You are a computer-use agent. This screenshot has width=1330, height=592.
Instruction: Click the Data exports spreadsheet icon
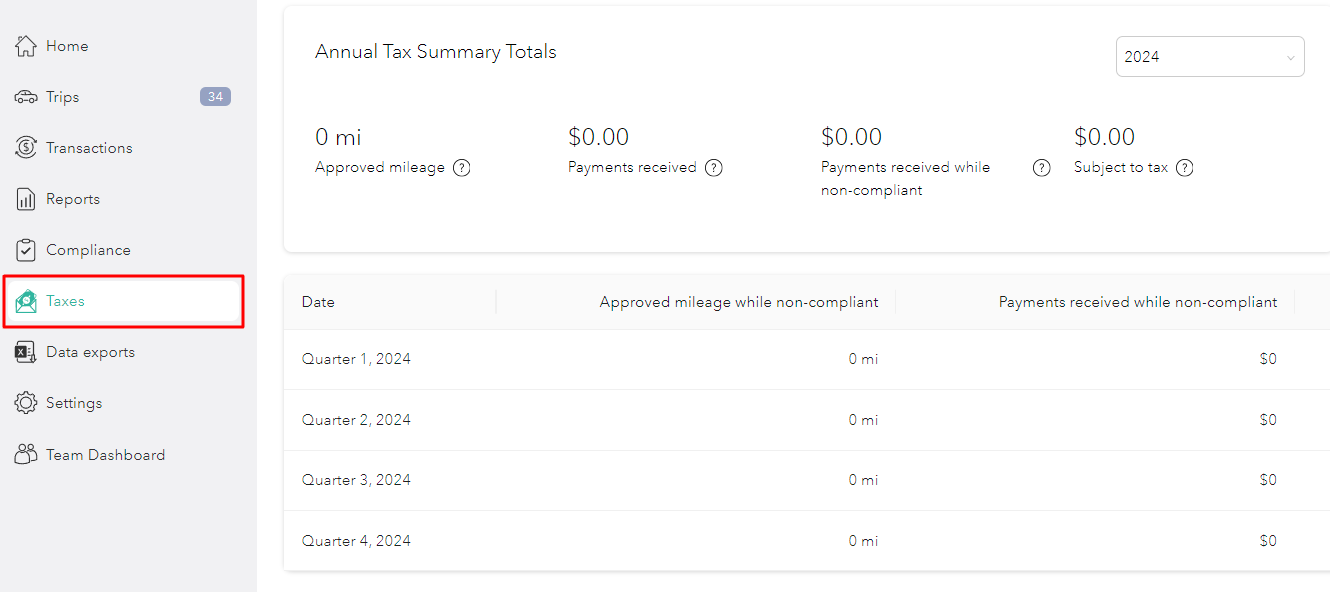click(26, 352)
